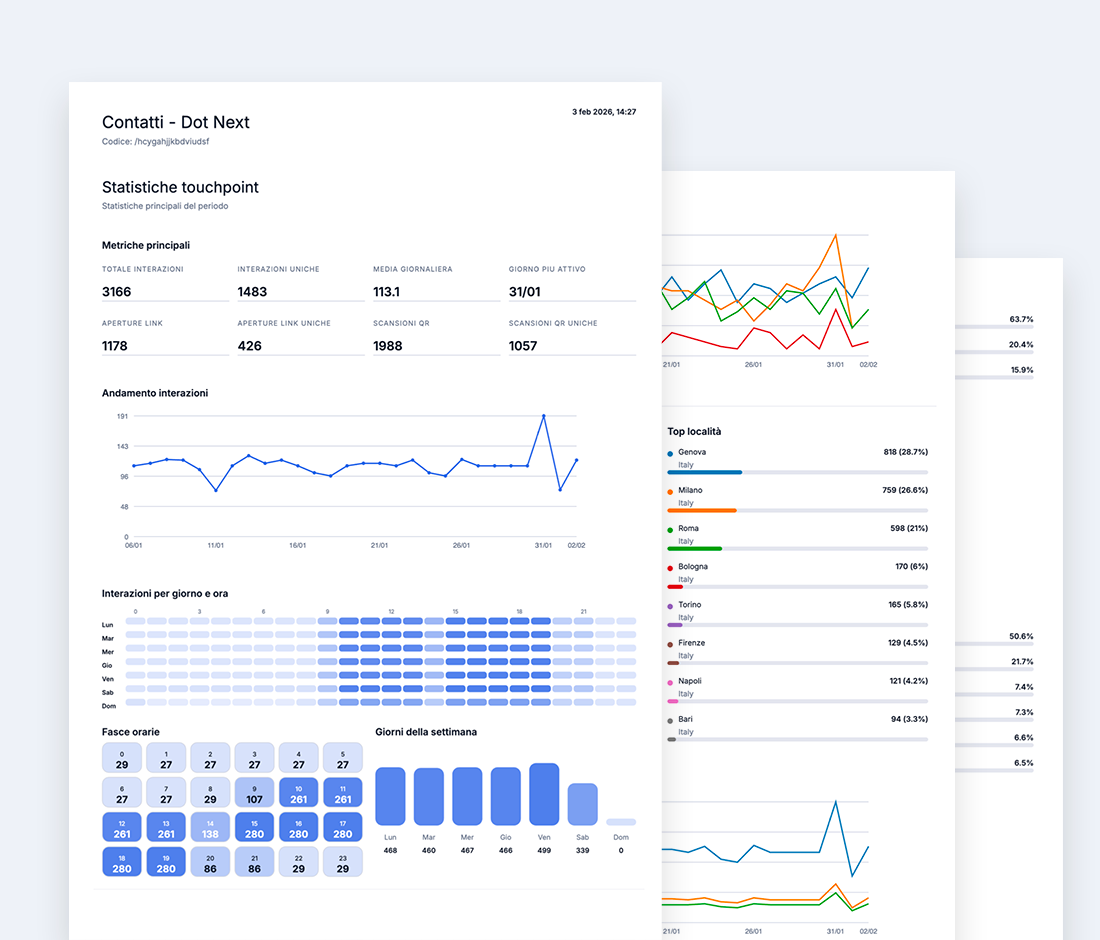
Task: Select the Sab bar in weekday chart
Action: 582,804
